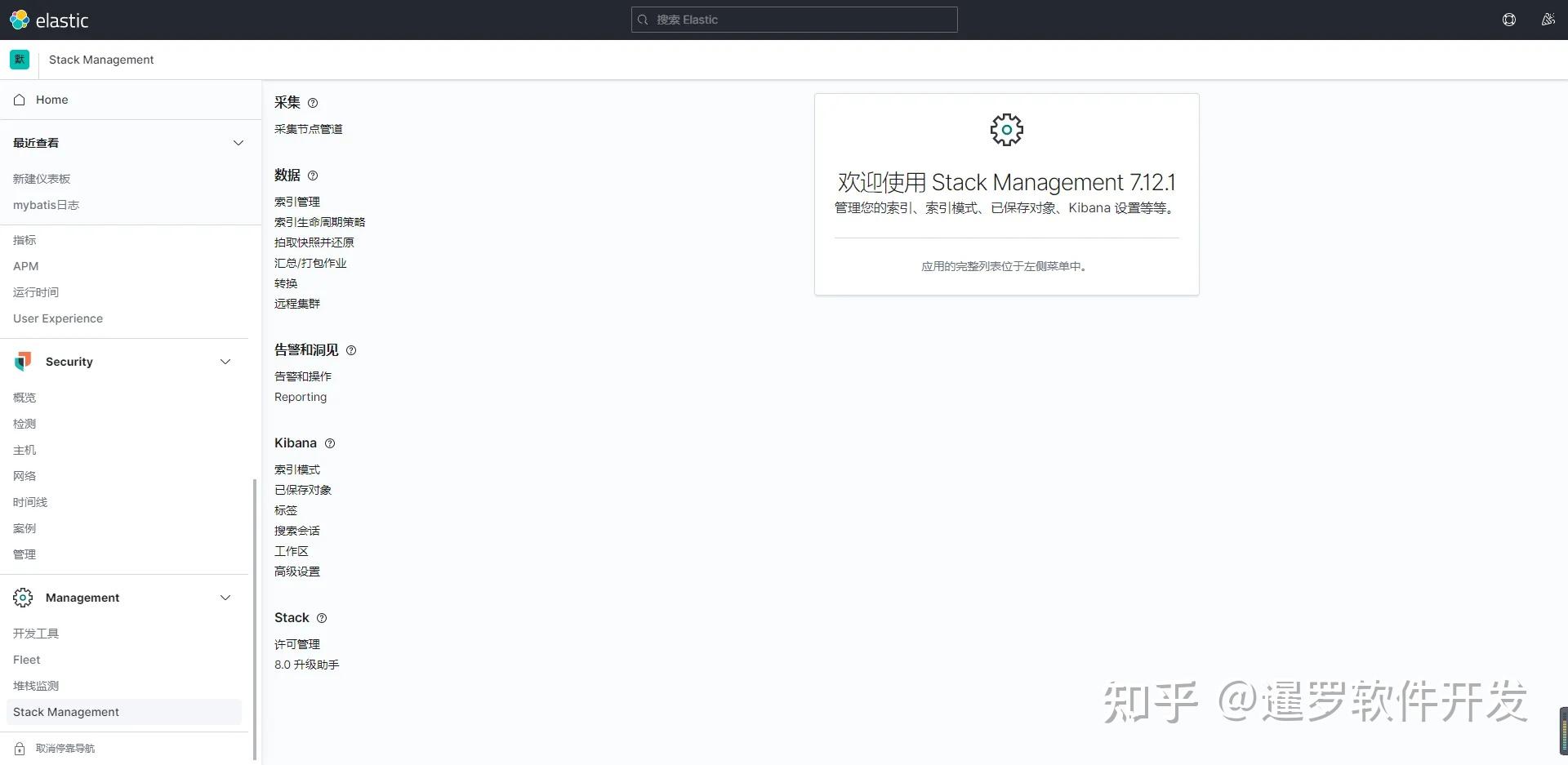Open 汇总/打包作业 link
The image size is (1568, 765).
pos(310,263)
